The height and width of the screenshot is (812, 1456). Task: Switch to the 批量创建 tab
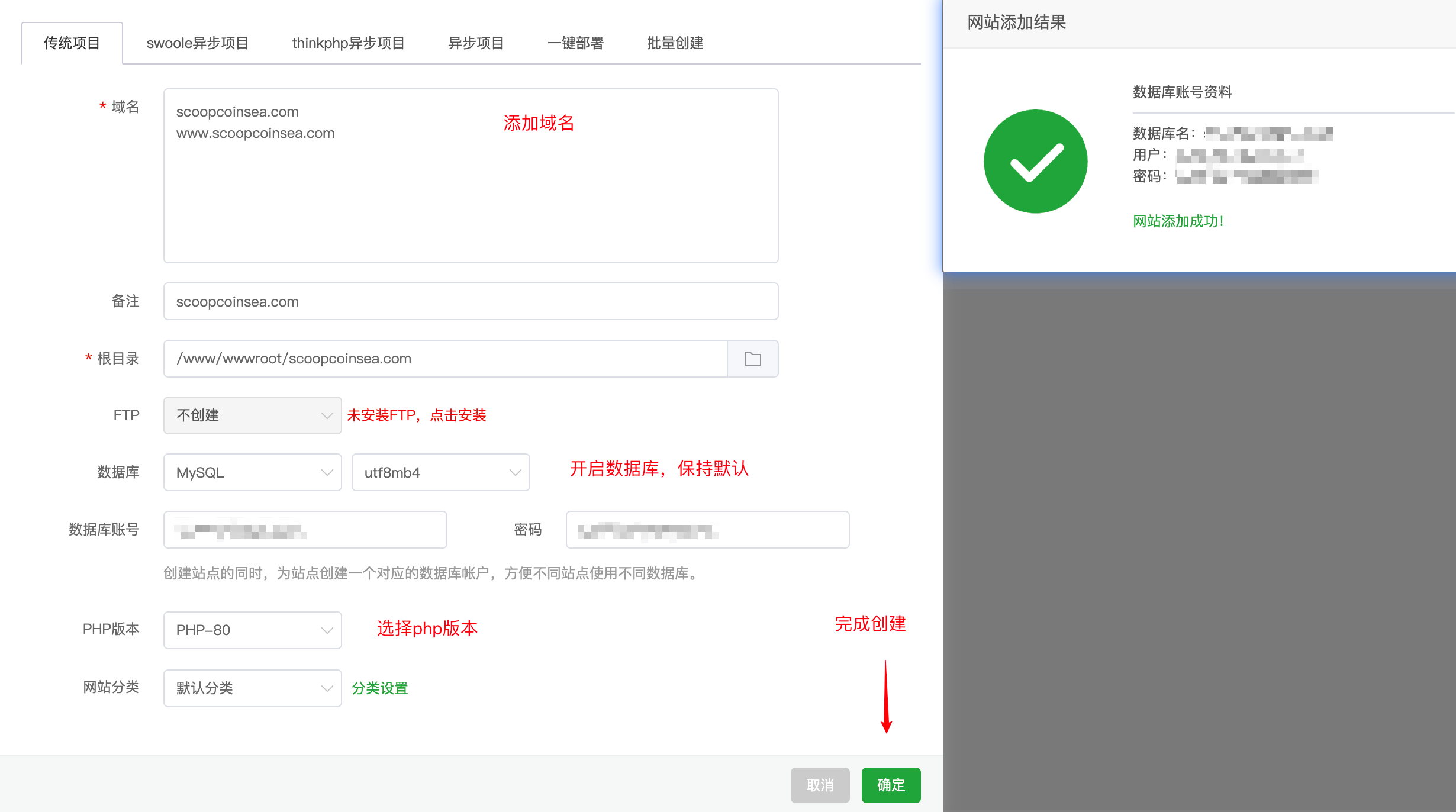675,43
